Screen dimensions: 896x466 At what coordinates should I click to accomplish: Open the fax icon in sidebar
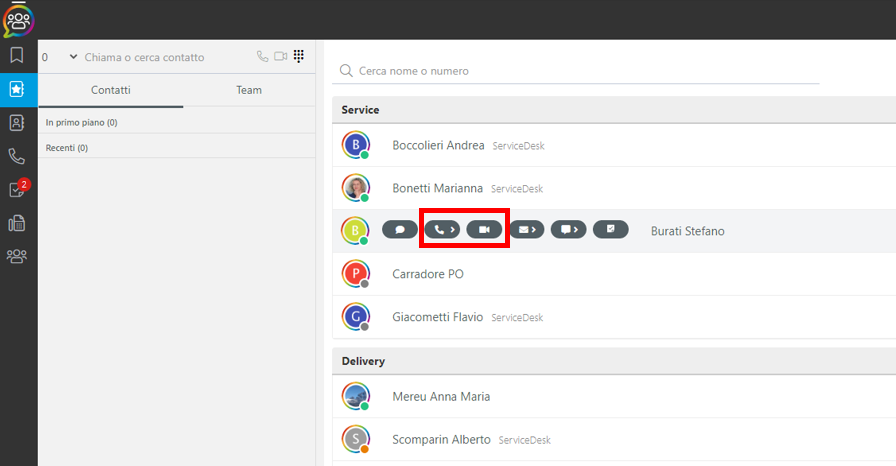[x=17, y=223]
